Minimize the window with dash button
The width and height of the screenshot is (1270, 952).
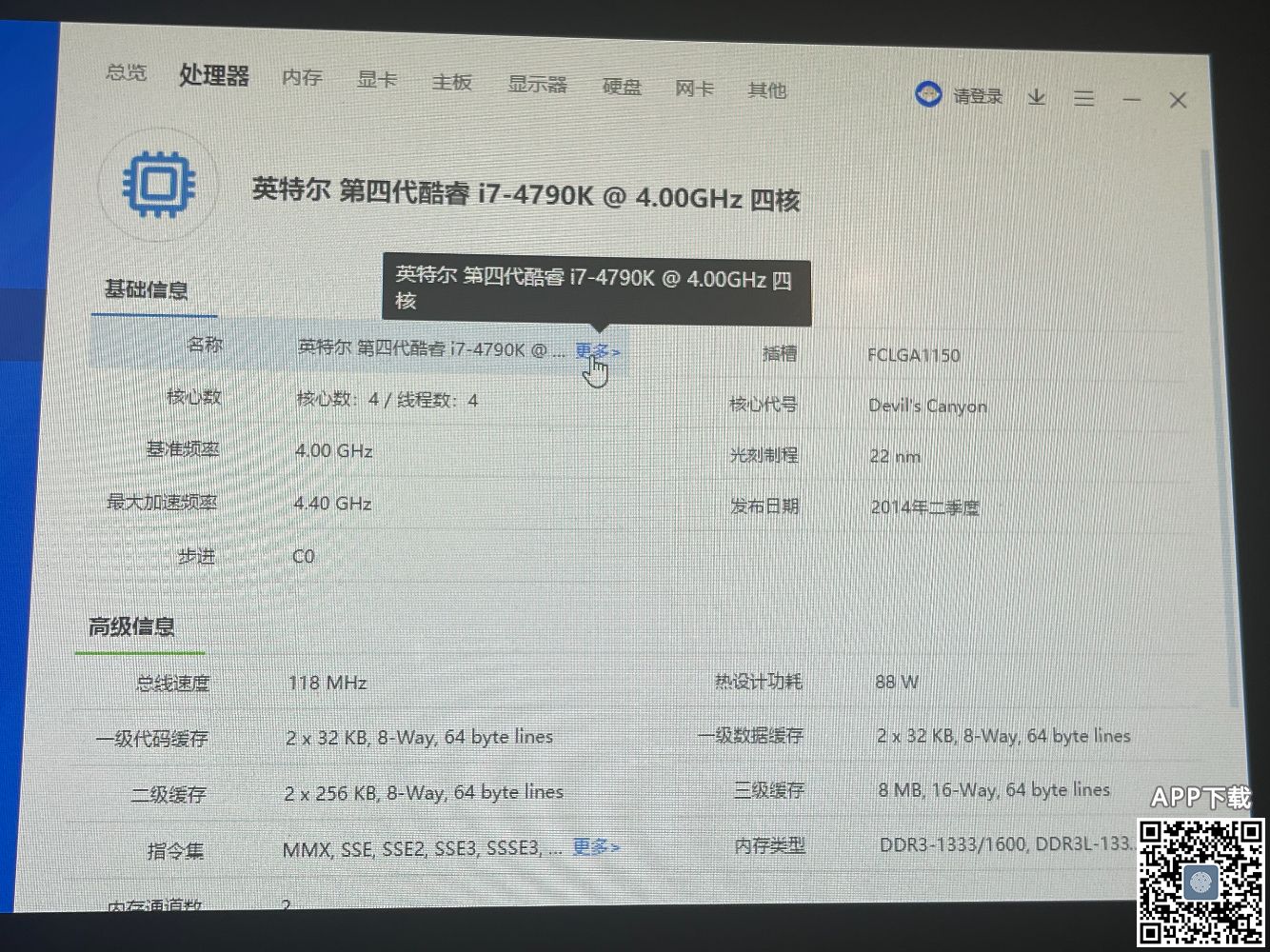[x=1131, y=99]
